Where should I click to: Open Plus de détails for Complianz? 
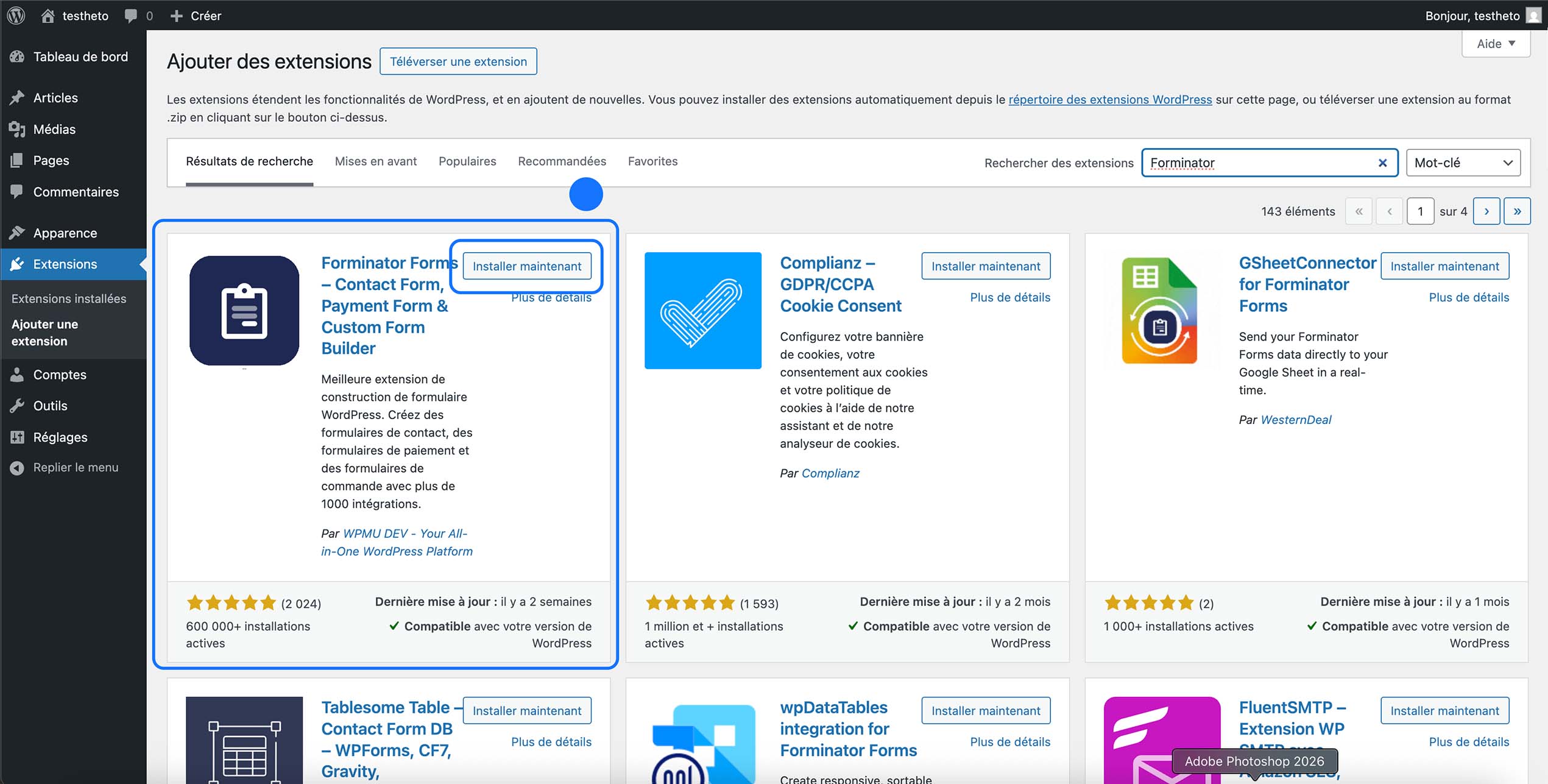coord(1010,297)
